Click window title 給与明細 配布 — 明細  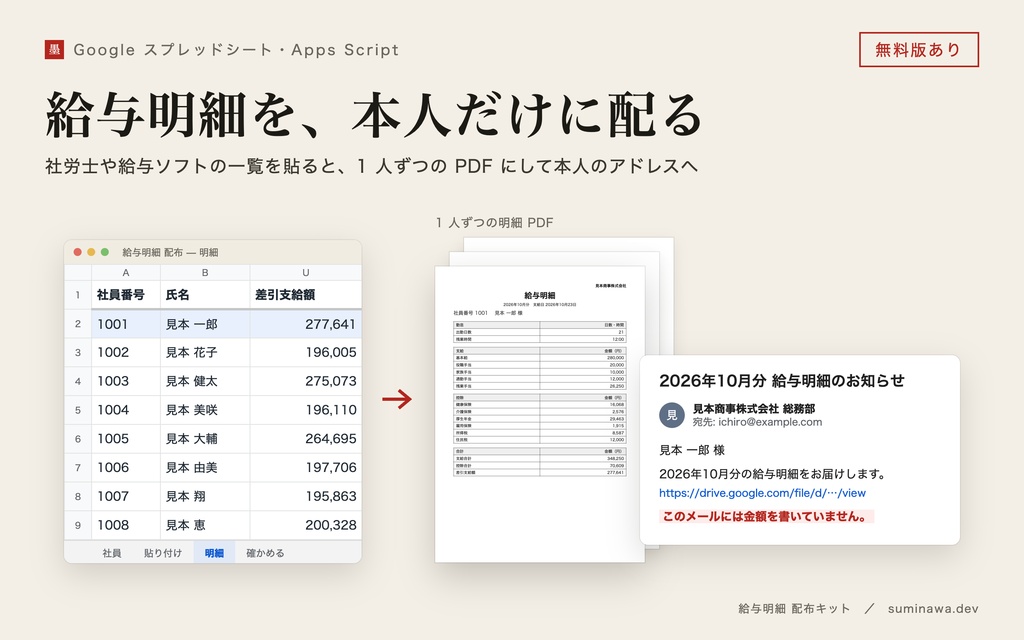point(170,253)
